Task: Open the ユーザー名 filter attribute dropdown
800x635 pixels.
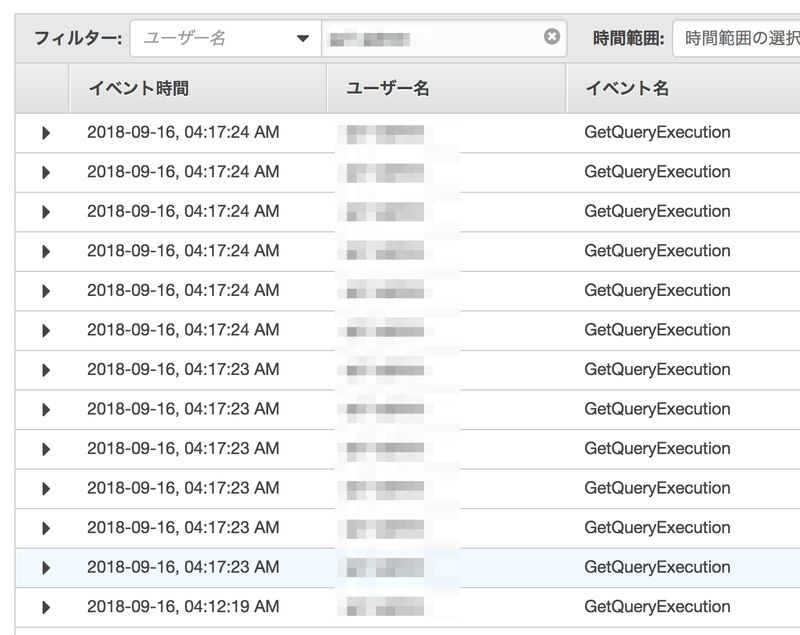Action: (226, 38)
